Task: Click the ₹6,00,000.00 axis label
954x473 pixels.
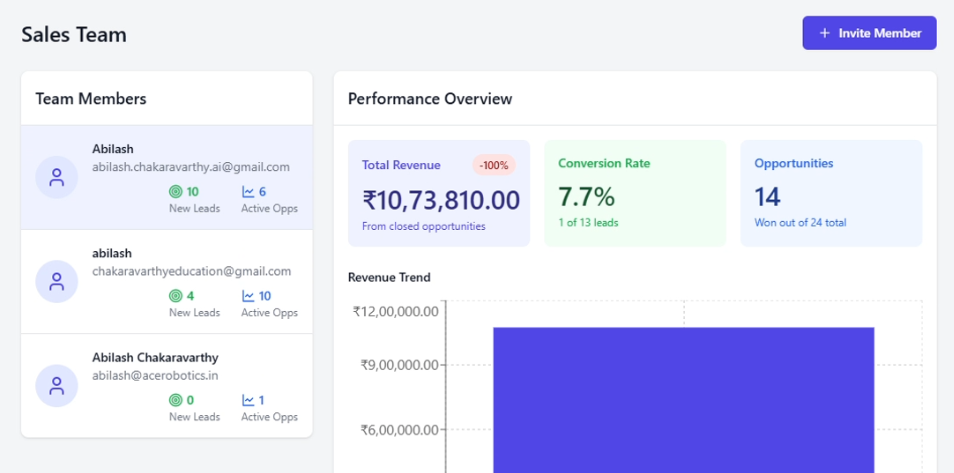Action: click(399, 430)
